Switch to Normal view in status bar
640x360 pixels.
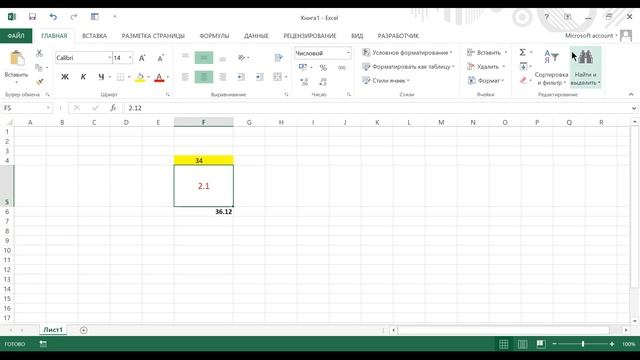tap(504, 344)
